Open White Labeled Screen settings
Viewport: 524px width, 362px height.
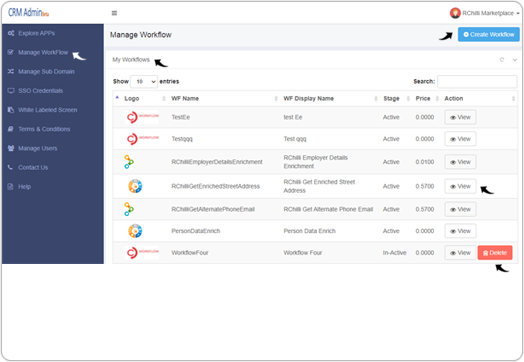pos(47,110)
